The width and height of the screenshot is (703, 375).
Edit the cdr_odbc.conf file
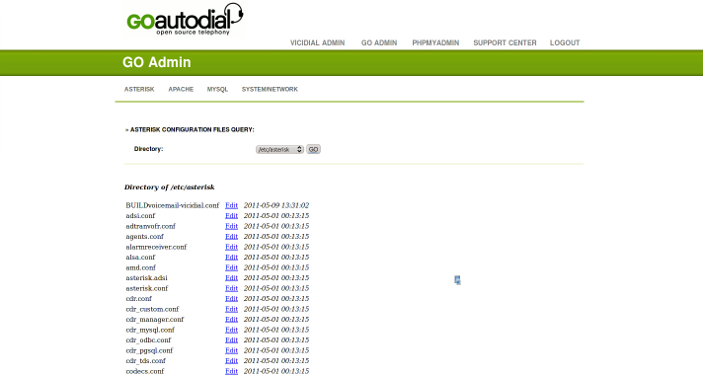231,340
